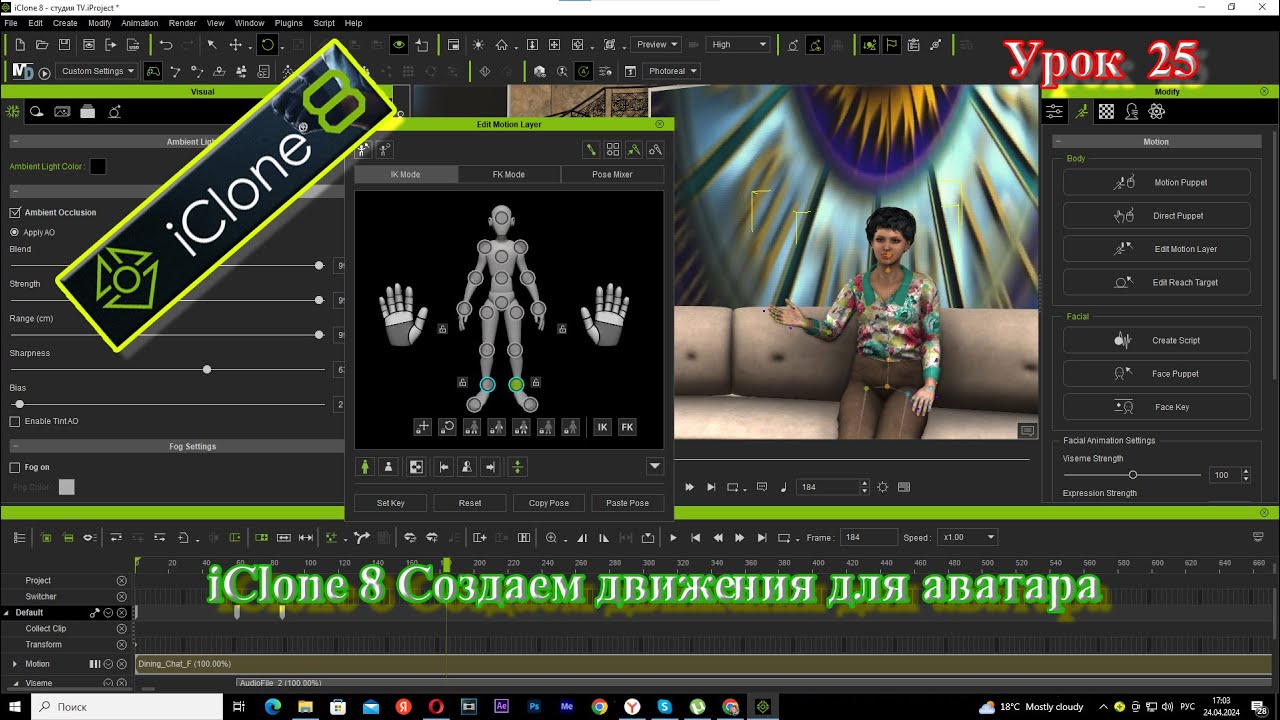Image resolution: width=1280 pixels, height=720 pixels.
Task: Click the Home view icon
Action: tap(501, 44)
